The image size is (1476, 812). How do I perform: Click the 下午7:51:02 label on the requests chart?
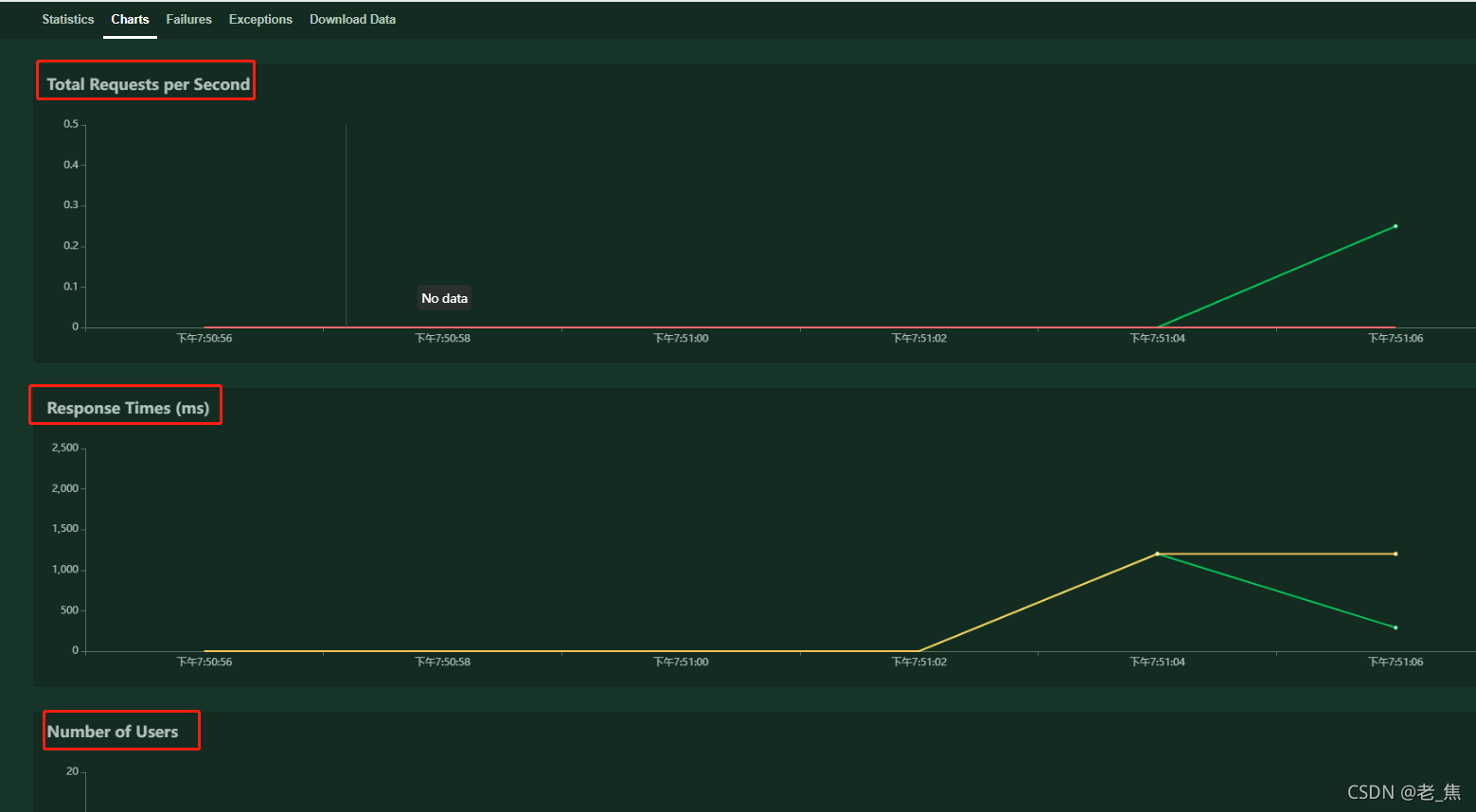click(x=919, y=338)
